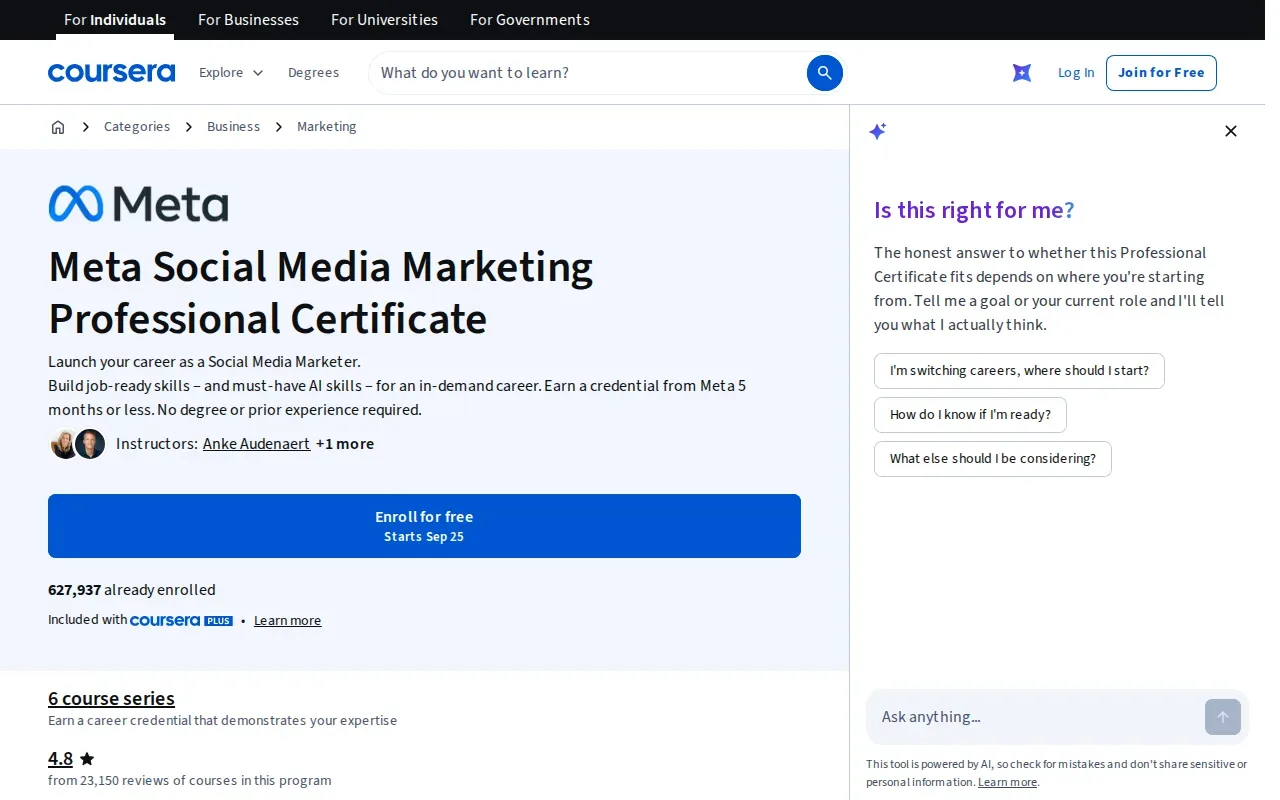Image resolution: width=1280 pixels, height=800 pixels.
Task: Open For Governments tab
Action: [x=530, y=20]
